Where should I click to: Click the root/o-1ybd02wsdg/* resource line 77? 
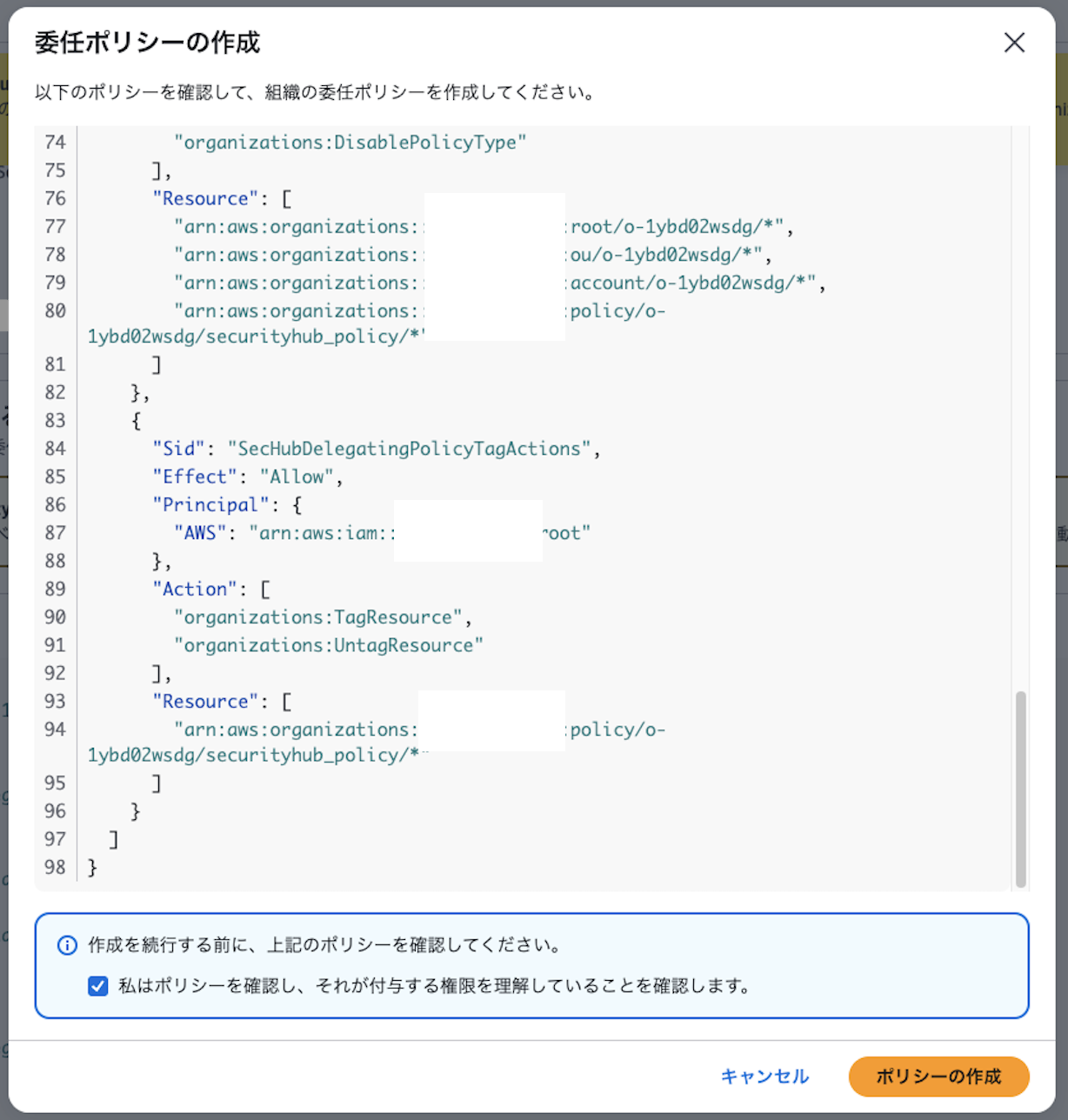[484, 227]
